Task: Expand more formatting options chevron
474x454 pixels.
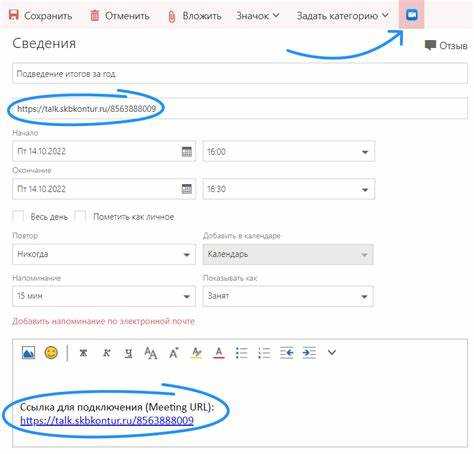Action: pyautogui.click(x=332, y=352)
